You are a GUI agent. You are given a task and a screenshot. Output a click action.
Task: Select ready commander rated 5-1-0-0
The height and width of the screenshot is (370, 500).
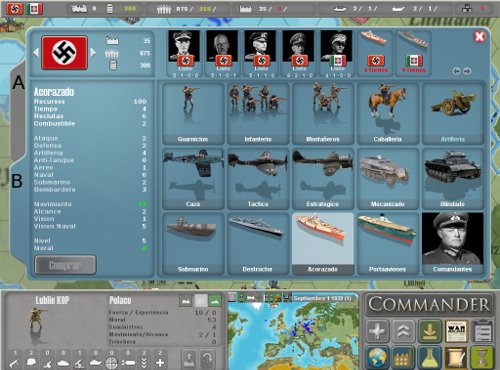(x=185, y=54)
